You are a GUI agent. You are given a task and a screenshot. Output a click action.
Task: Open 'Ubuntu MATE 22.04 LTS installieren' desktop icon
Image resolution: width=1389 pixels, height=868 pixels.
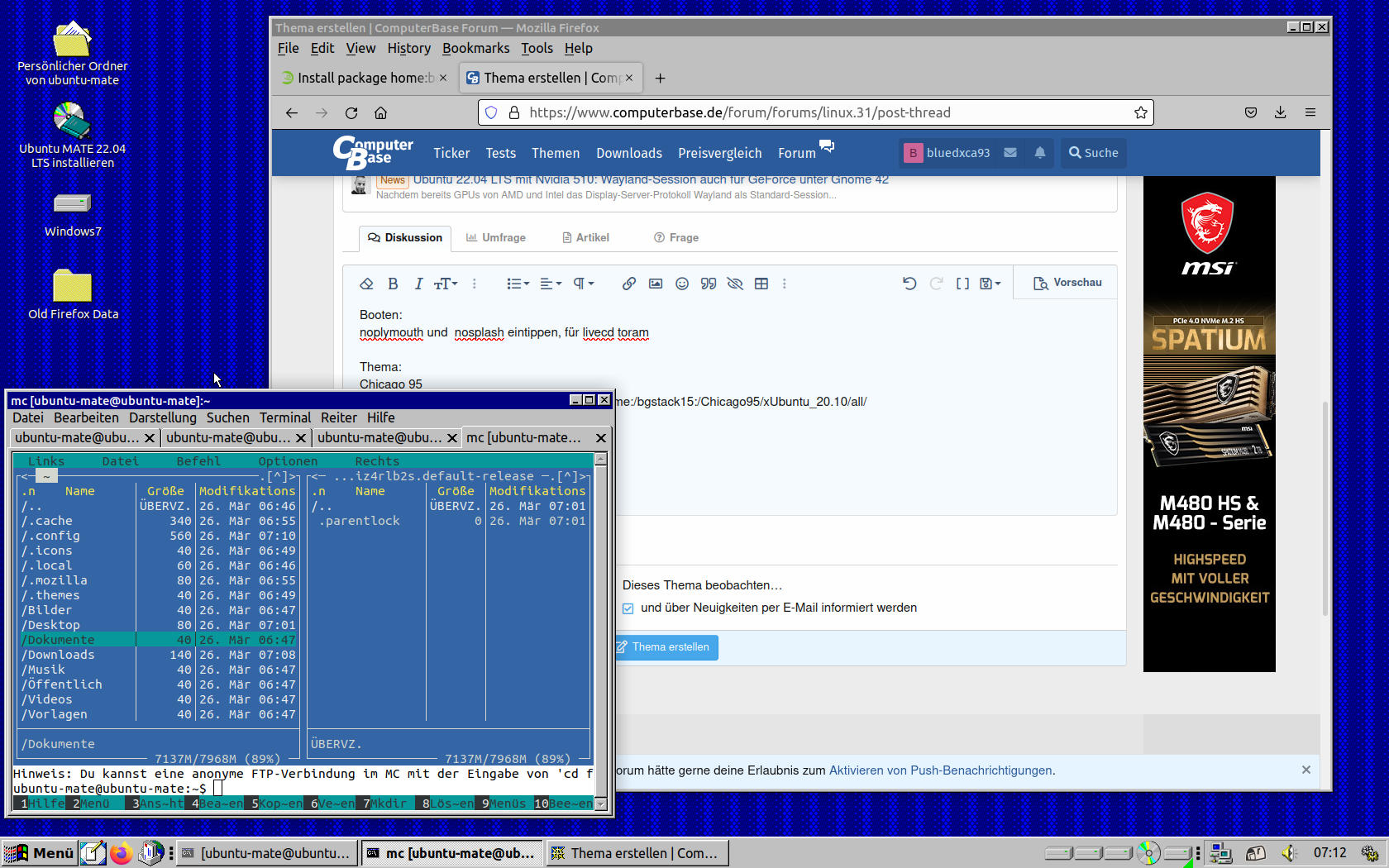[x=73, y=136]
